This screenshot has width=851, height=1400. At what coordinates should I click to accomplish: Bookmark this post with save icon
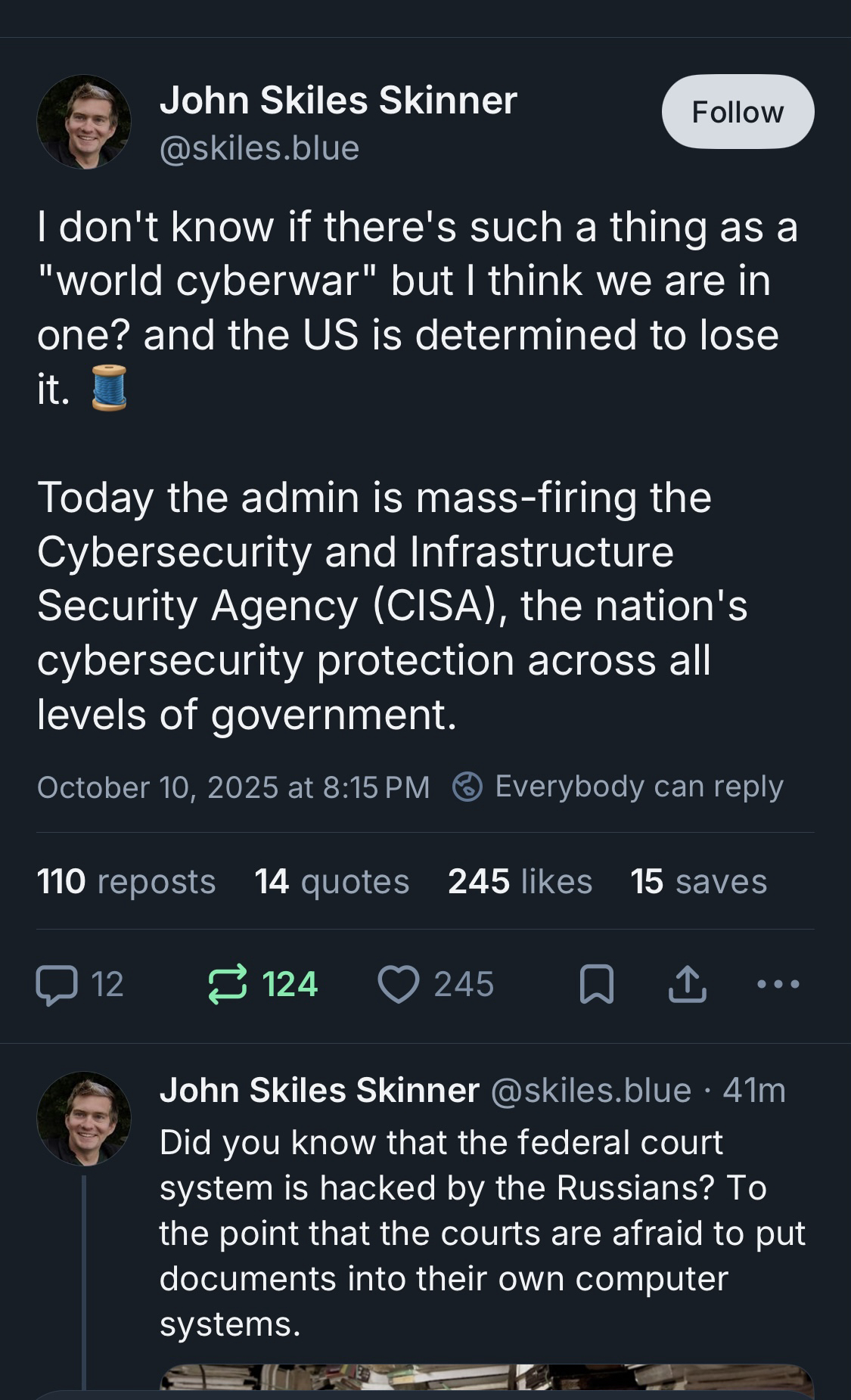pos(596,985)
